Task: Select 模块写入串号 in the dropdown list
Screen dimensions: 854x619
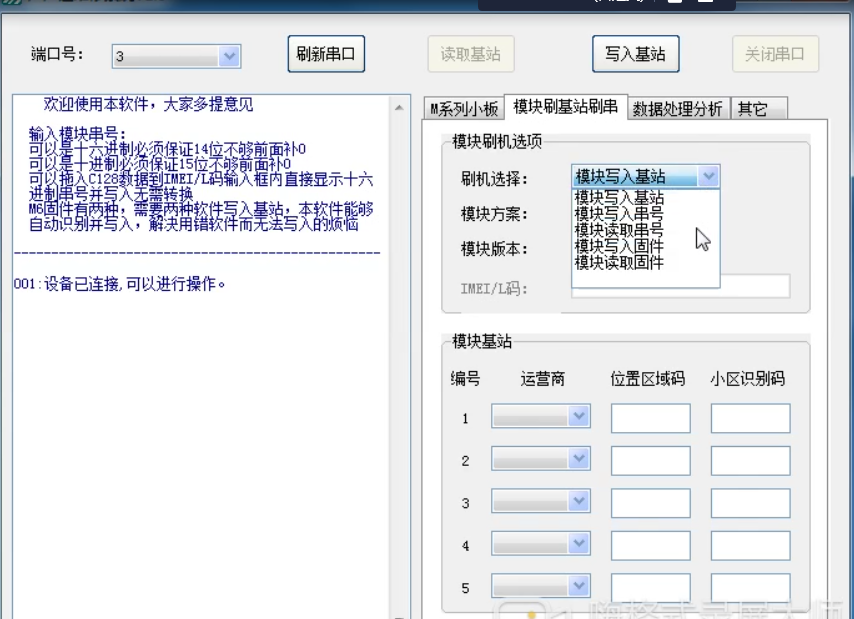Action: [645, 213]
